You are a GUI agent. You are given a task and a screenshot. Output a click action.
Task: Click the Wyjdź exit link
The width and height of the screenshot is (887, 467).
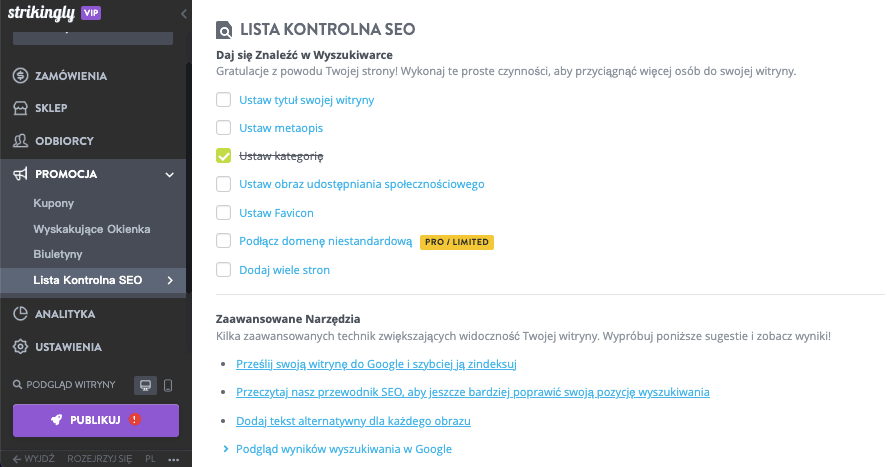(x=34, y=460)
